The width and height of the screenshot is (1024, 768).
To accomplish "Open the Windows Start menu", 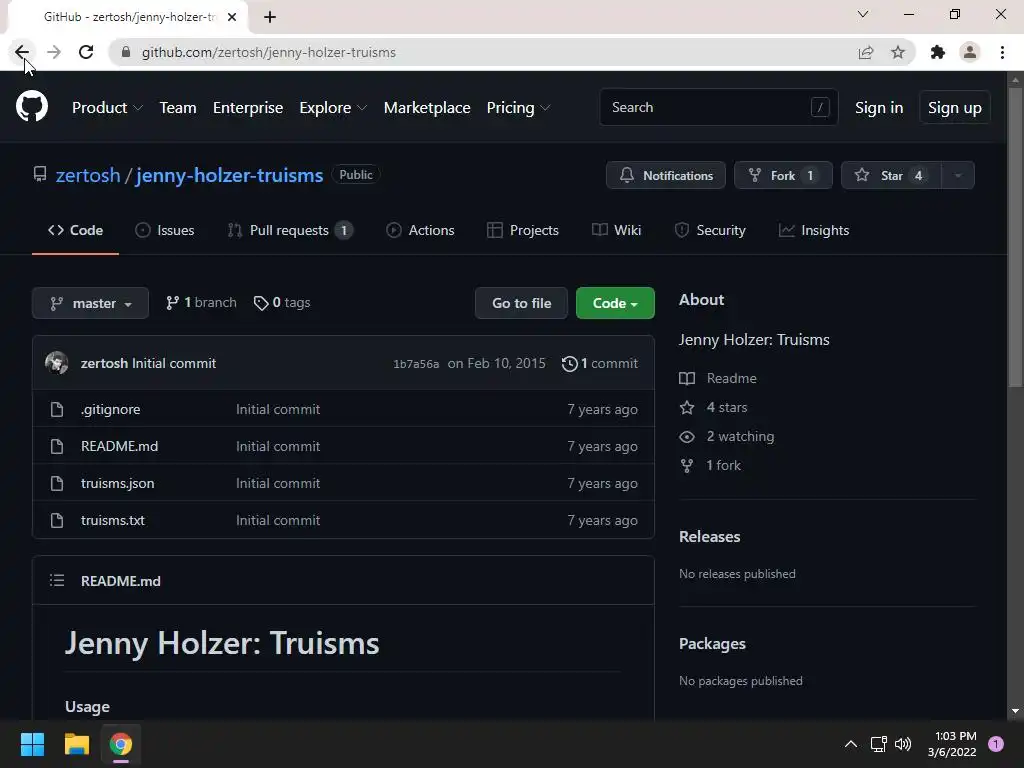I will coord(32,744).
